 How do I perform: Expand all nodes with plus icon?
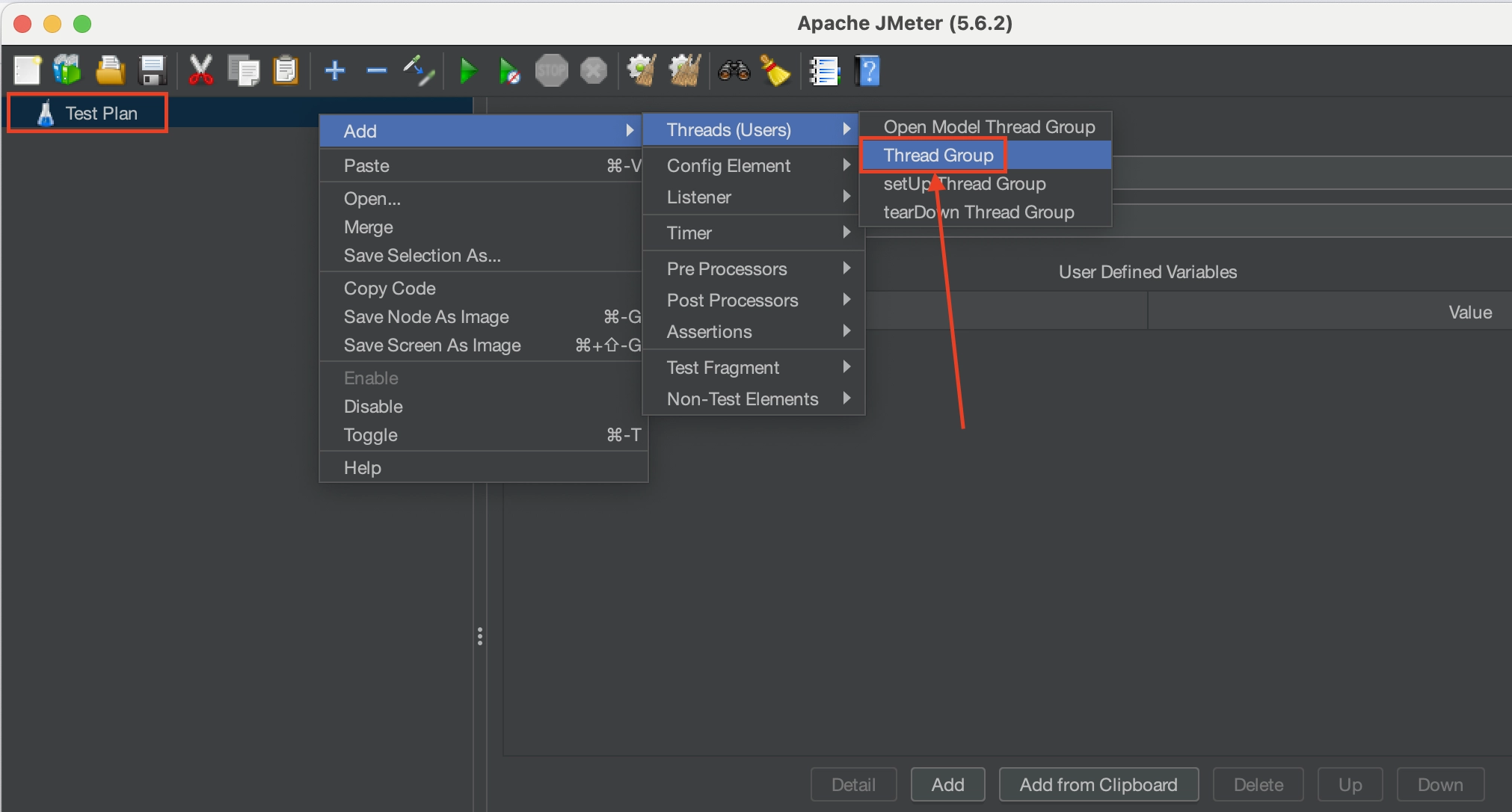coord(335,71)
